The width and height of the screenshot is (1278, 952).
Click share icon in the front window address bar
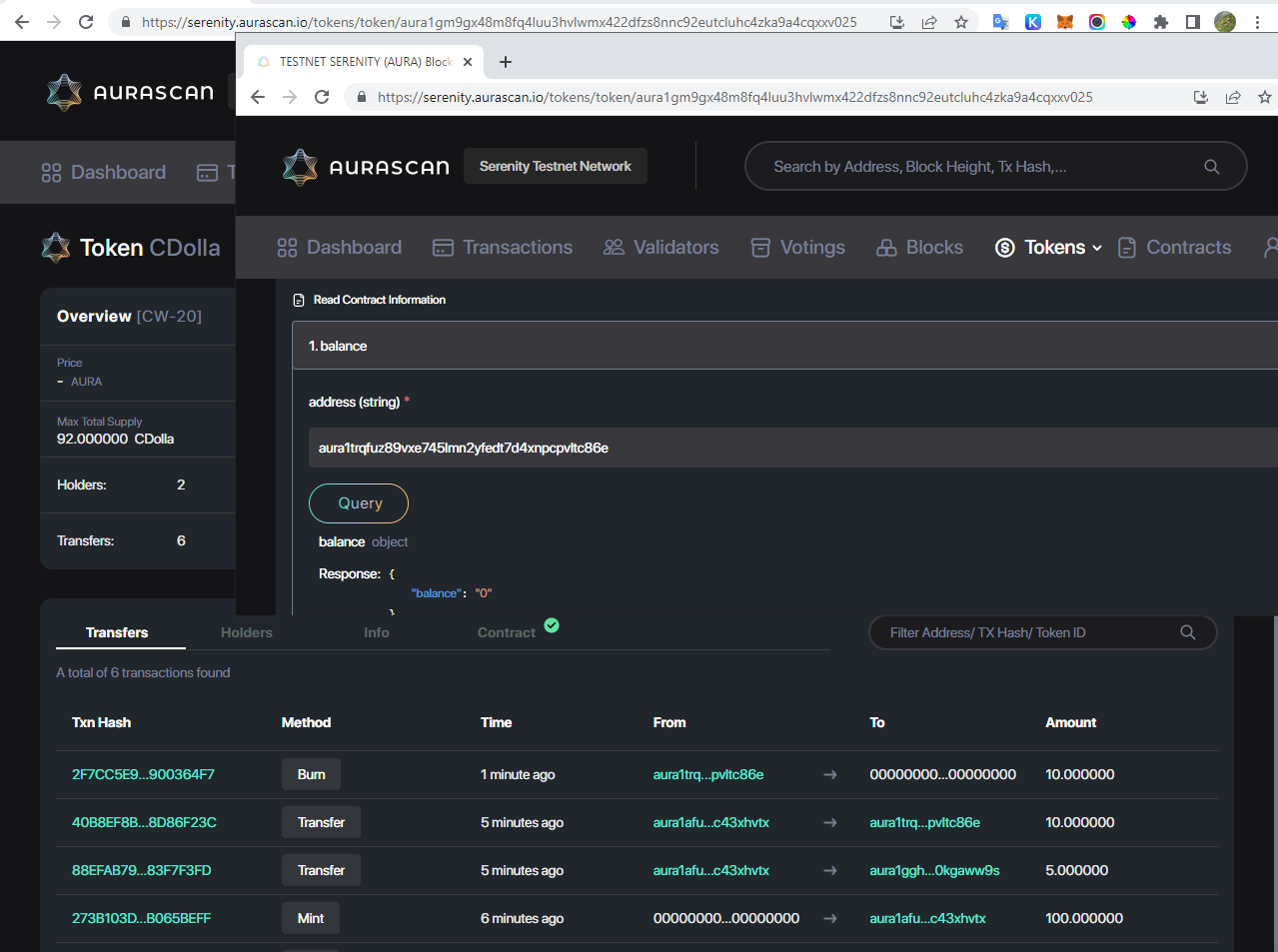(1233, 97)
